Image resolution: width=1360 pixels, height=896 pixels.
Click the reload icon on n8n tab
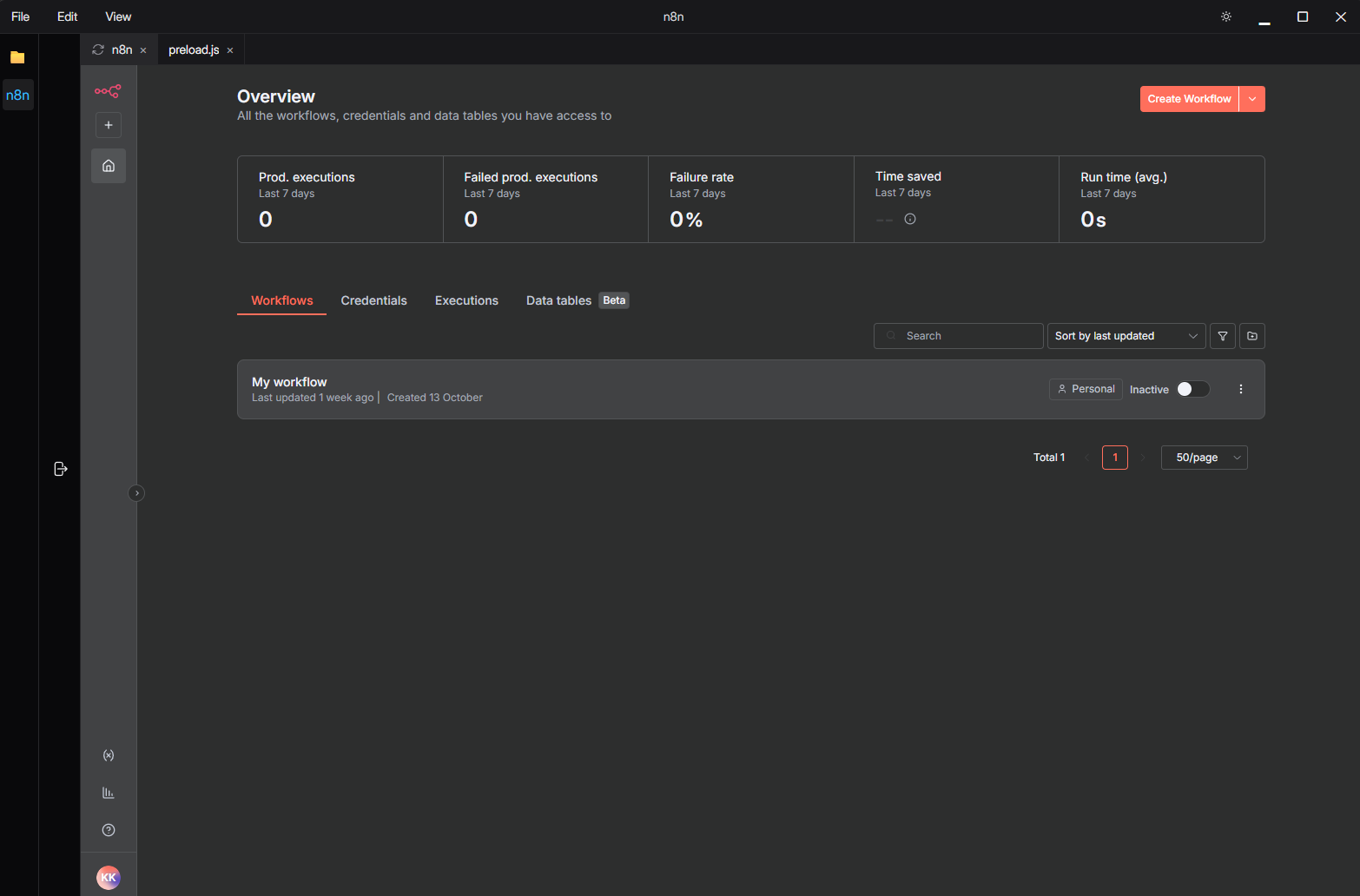pos(98,49)
